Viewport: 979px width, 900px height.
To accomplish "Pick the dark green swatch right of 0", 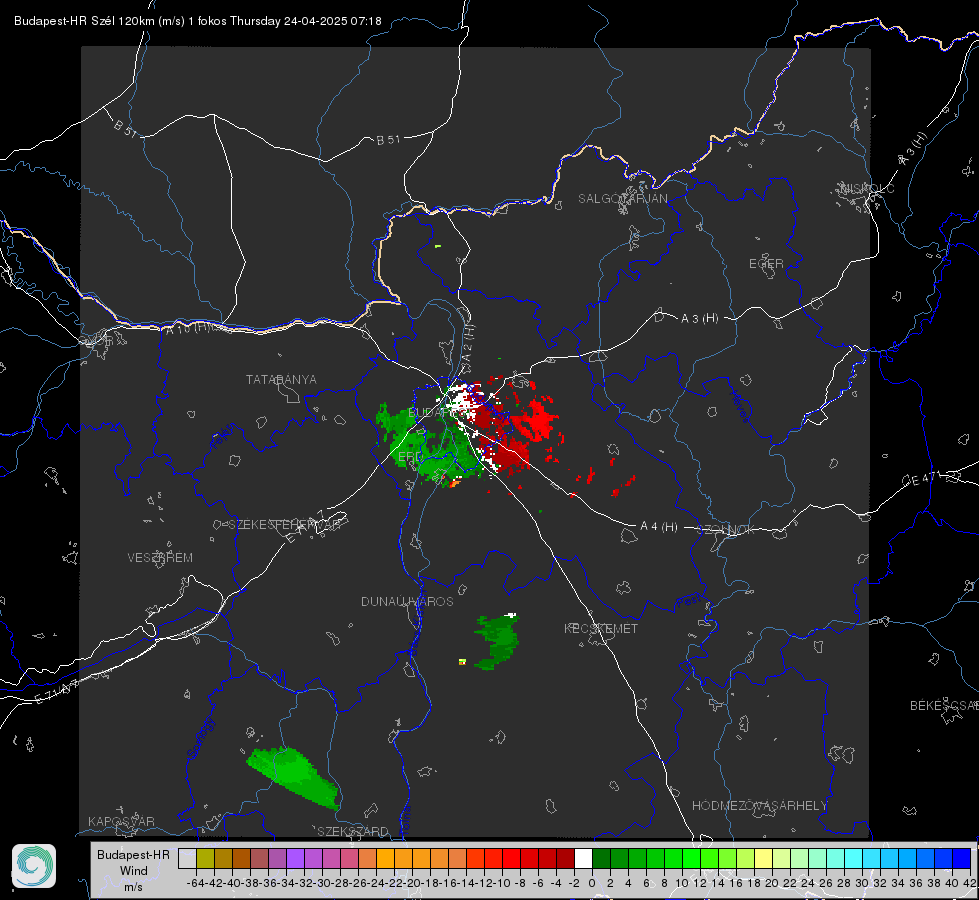I will (x=601, y=858).
